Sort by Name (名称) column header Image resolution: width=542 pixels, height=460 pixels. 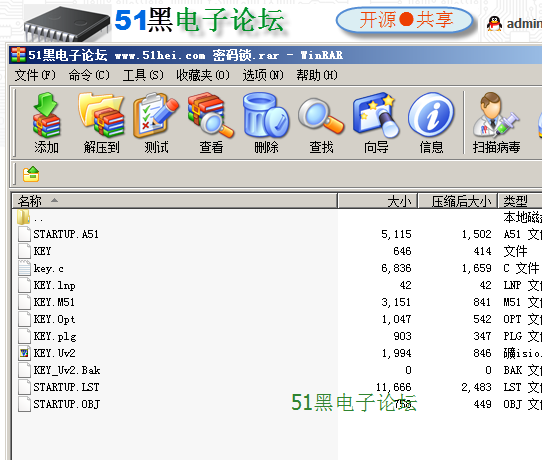(x=175, y=201)
